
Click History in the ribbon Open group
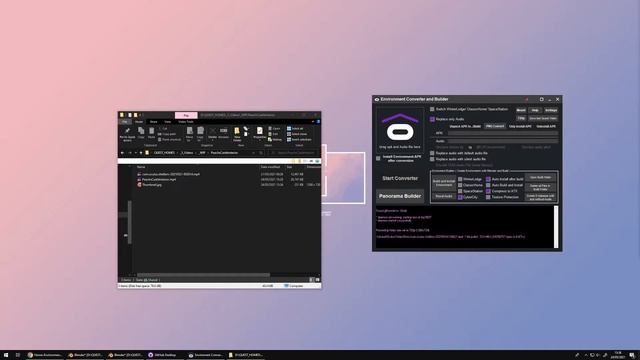275,140
